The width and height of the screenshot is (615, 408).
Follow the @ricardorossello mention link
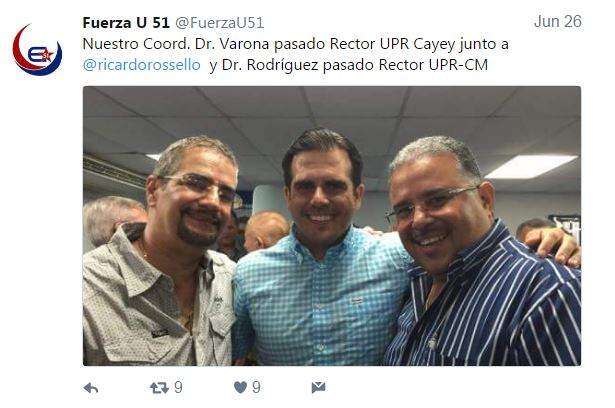[142, 65]
